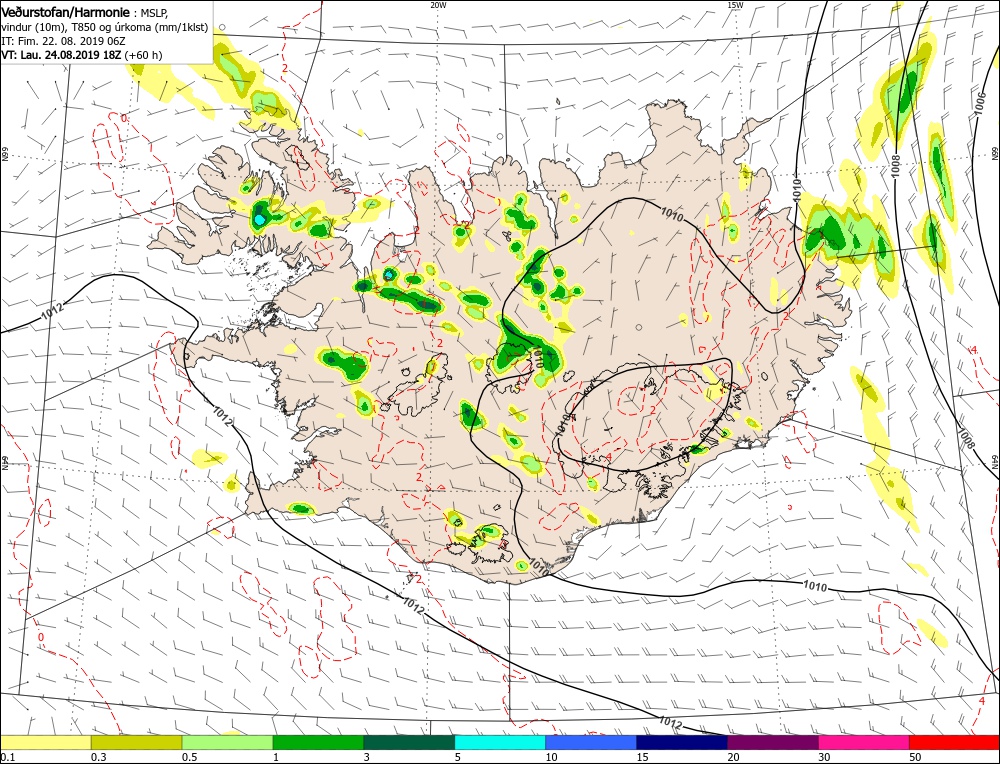
Task: Click the IT: Fim. 22. 08. 2019 06Z line
Action: pyautogui.click(x=65, y=41)
